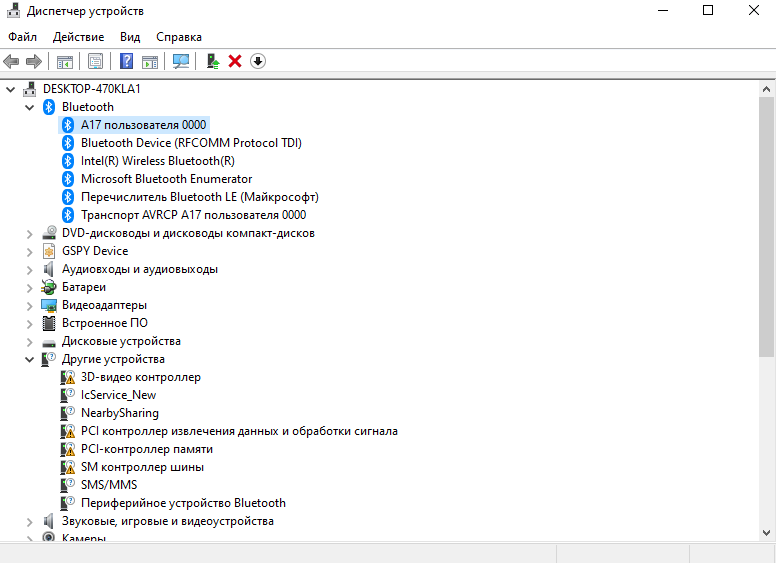Viewport: 776px width, 563px height.
Task: Open the Действие menu
Action: tap(78, 37)
